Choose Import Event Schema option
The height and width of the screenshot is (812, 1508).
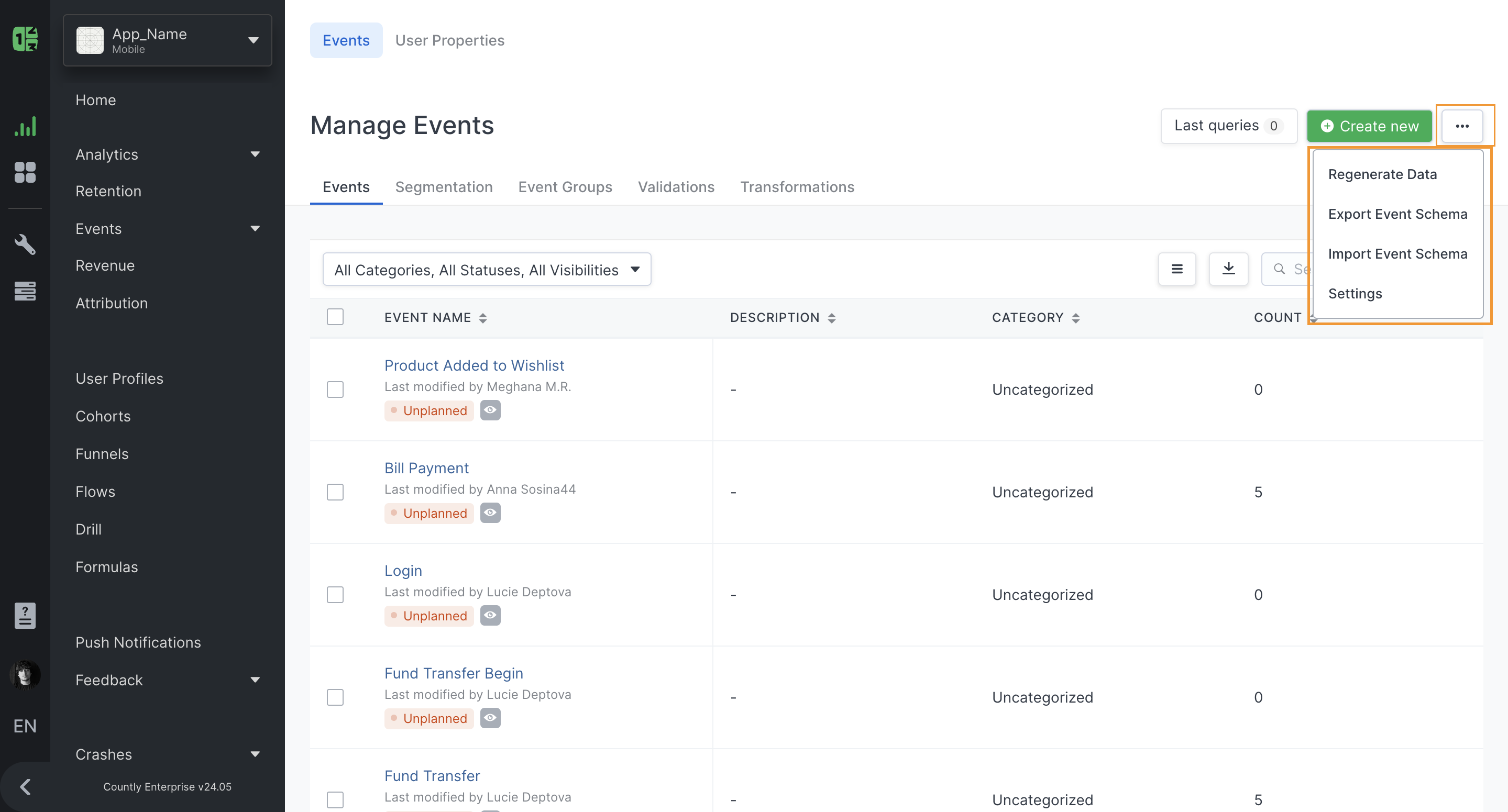pyautogui.click(x=1397, y=254)
